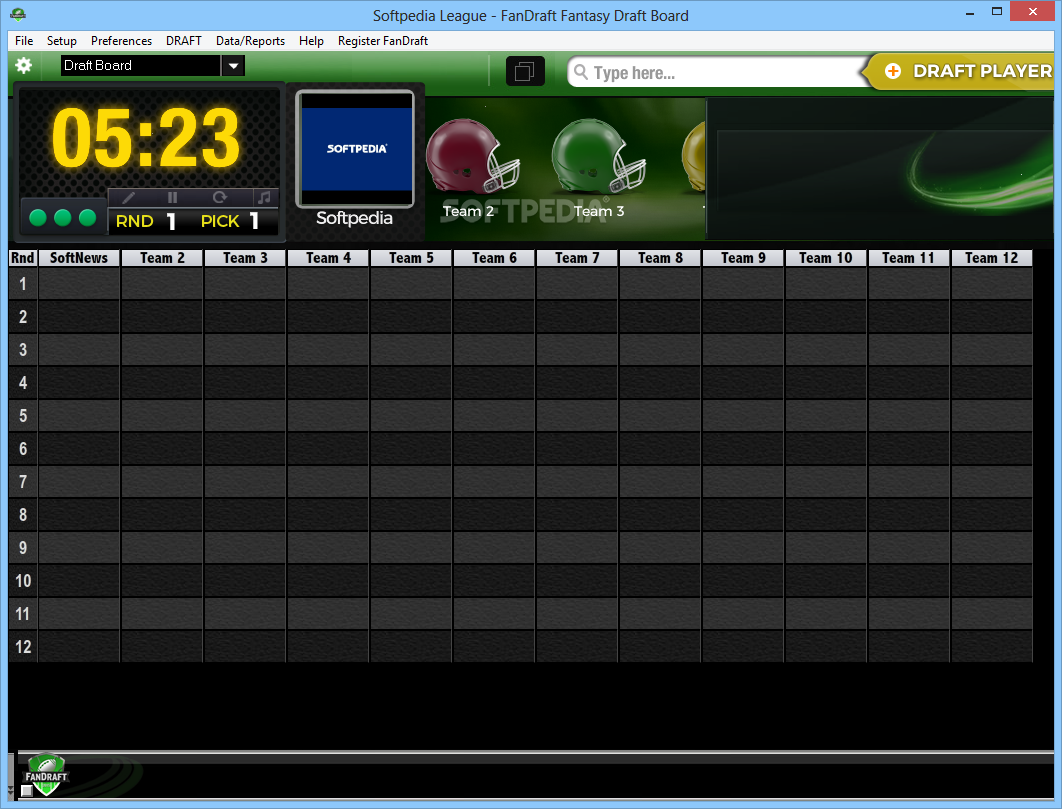Viewport: 1062px width, 809px height.
Task: Select the Team 6 column header
Action: 494,257
